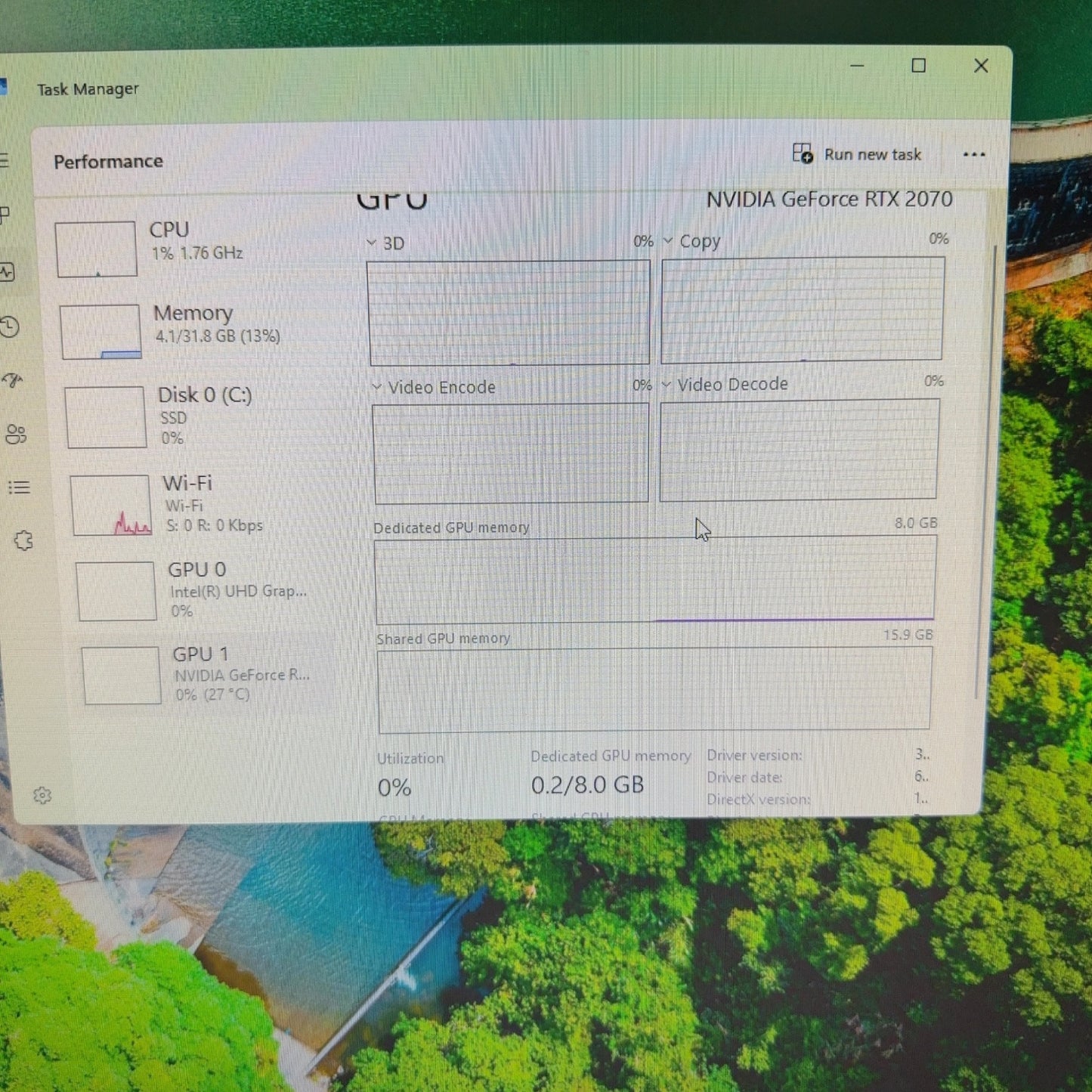Open the three-dot more options menu
Screen dimensions: 1092x1092
coord(974,155)
